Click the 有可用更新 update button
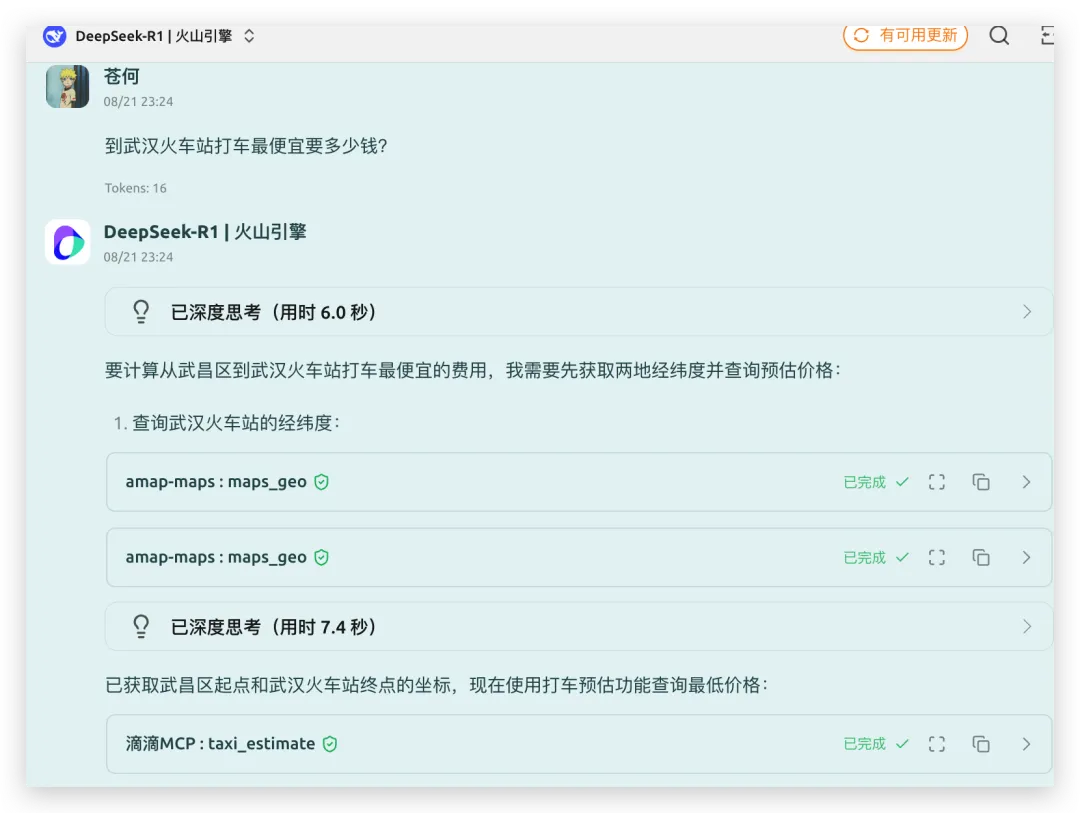The height and width of the screenshot is (813, 1080). [905, 36]
